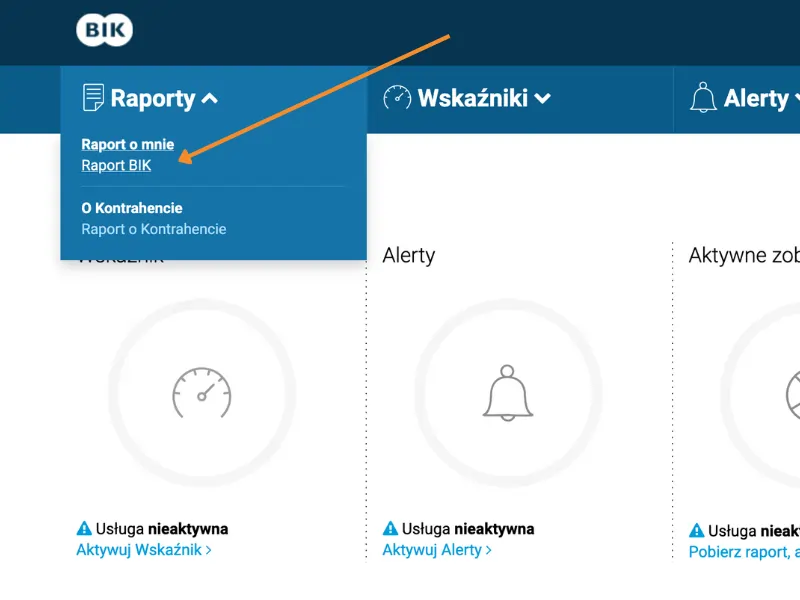This screenshot has height=600, width=800.
Task: Click Pobierz raport link
Action: (740, 552)
